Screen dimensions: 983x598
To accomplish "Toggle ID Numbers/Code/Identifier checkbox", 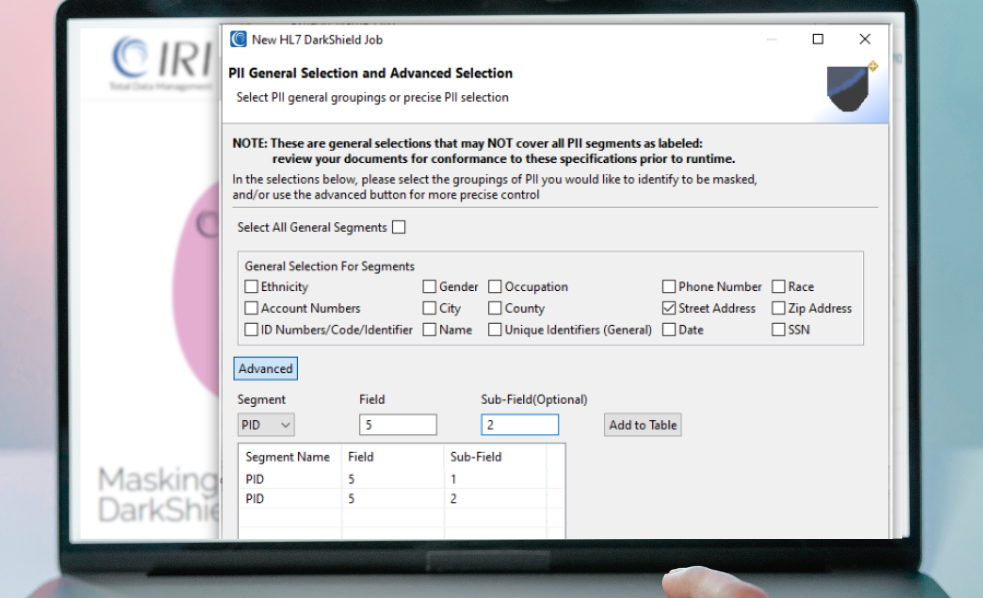I will pos(251,330).
